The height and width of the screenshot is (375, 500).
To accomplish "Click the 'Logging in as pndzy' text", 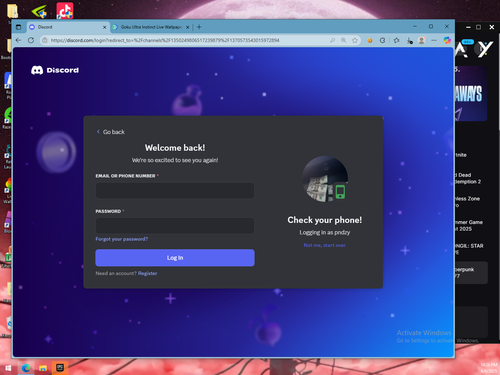I will click(x=325, y=232).
